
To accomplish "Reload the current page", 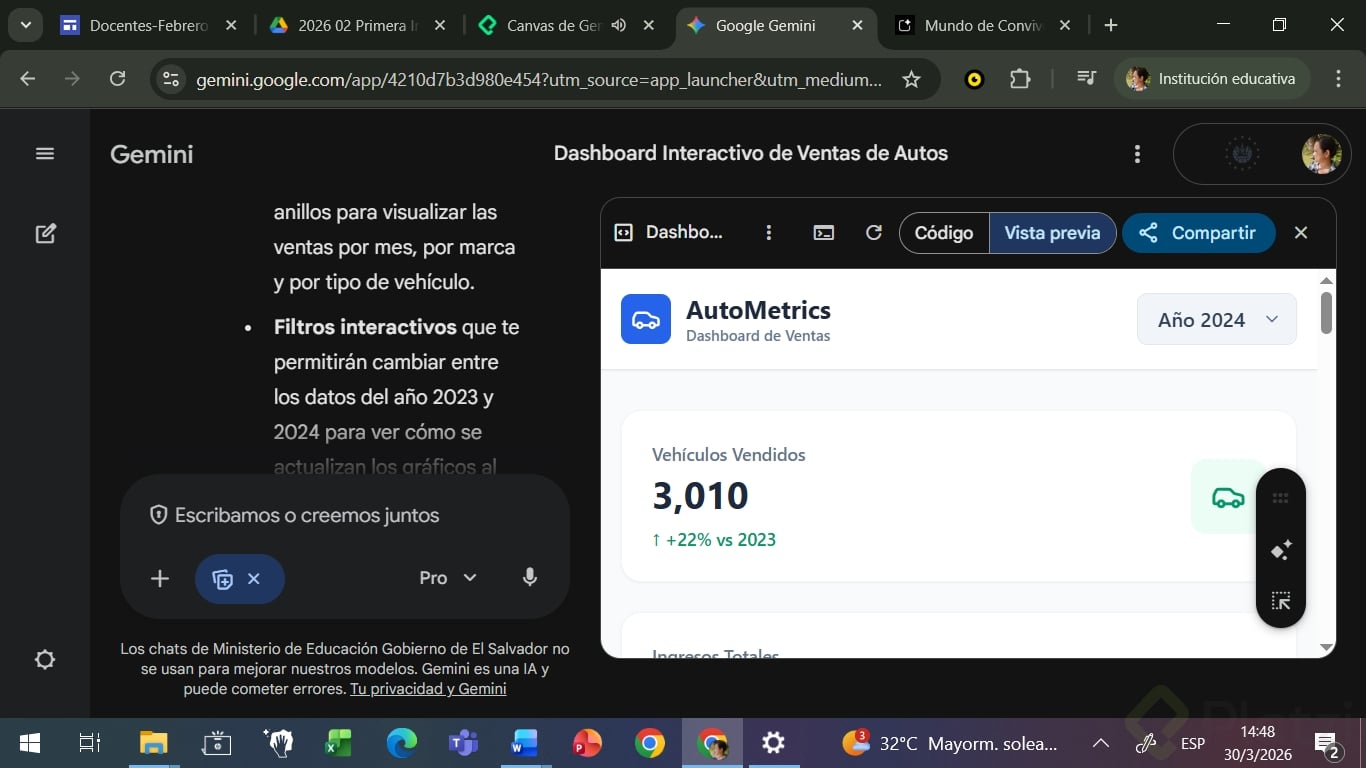I will pos(118,79).
